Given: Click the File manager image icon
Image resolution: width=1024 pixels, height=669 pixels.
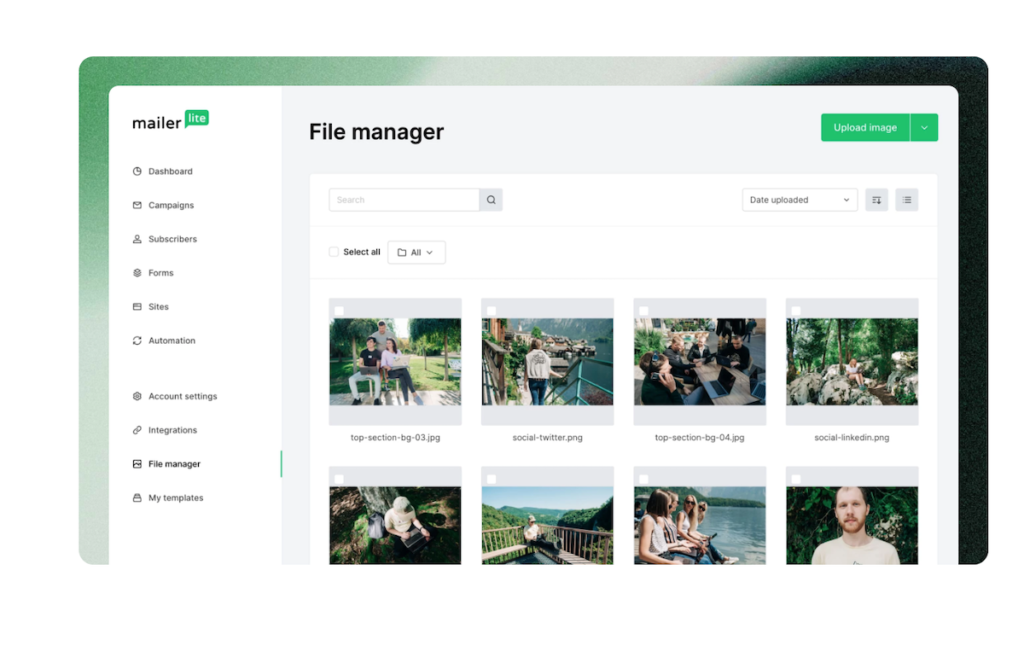Looking at the screenshot, I should click(x=137, y=464).
